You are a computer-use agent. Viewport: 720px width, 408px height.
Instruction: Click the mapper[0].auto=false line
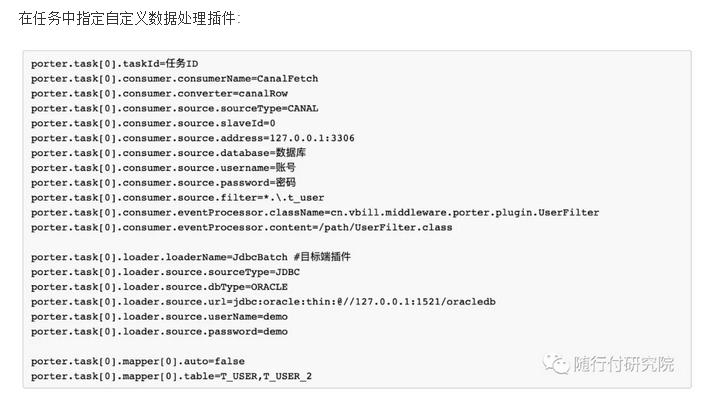coord(138,361)
